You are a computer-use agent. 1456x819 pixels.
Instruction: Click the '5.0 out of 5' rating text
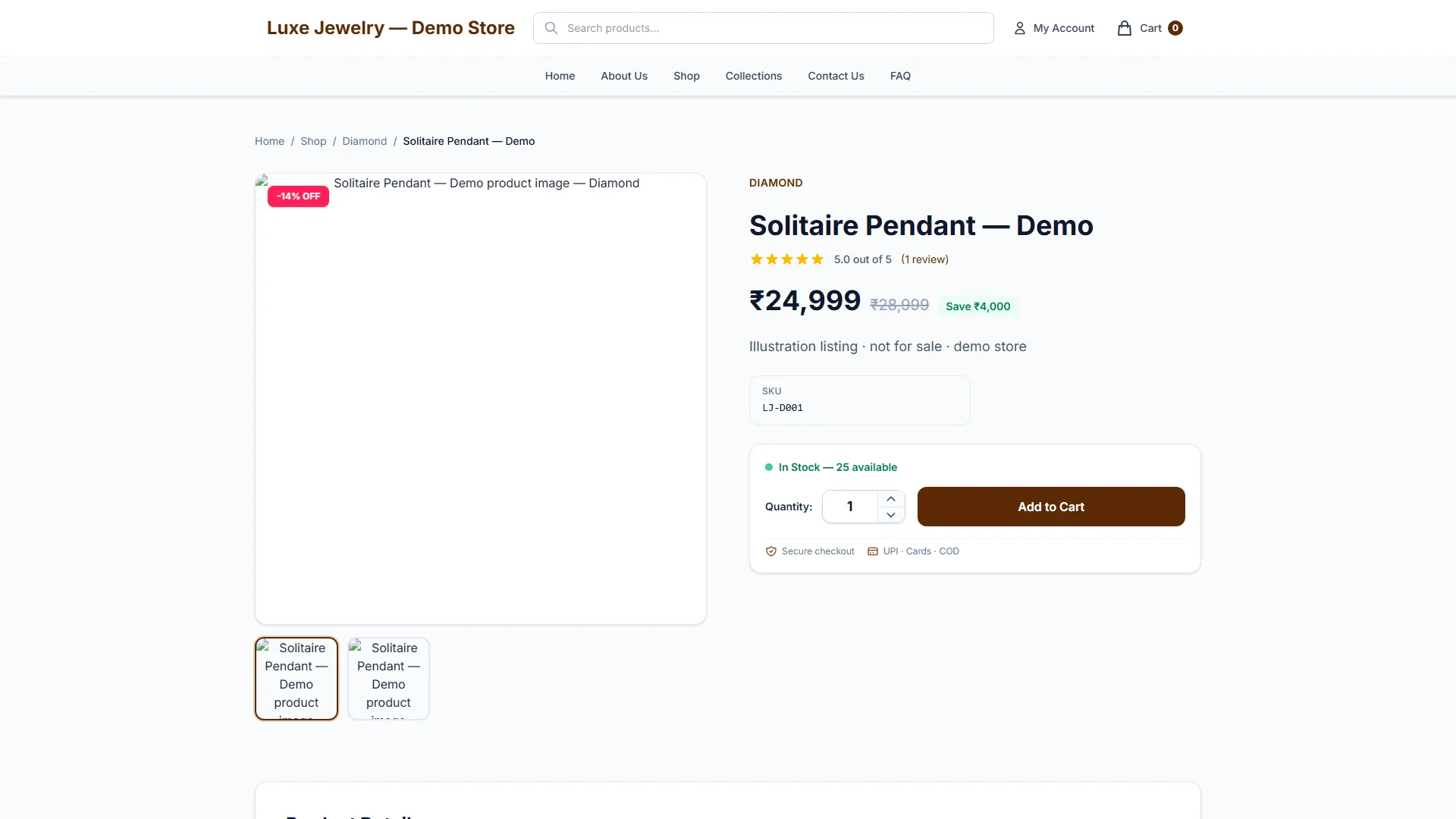point(862,259)
